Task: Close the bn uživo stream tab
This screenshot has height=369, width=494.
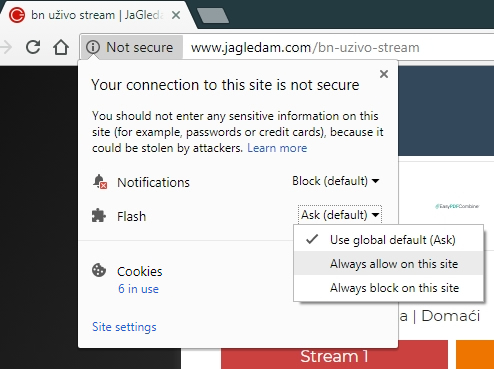Action: (x=176, y=15)
